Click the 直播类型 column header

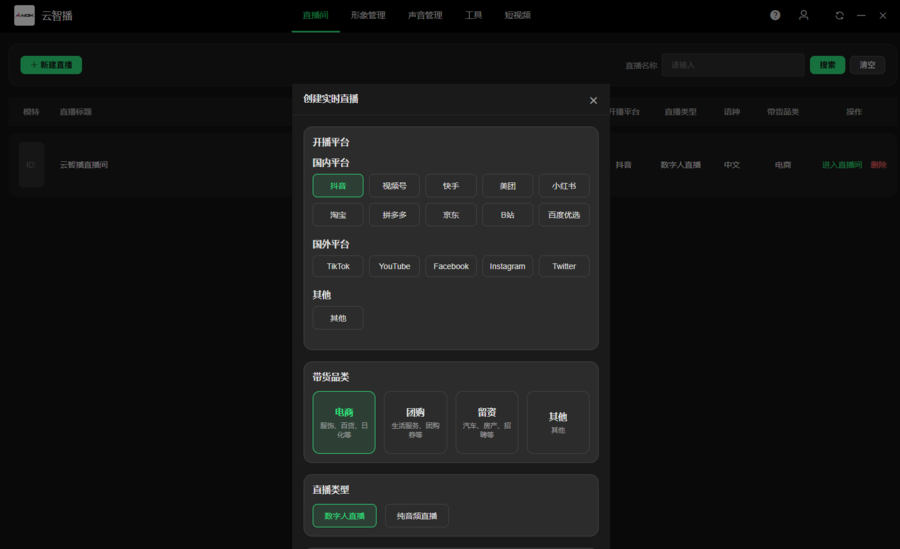680,112
